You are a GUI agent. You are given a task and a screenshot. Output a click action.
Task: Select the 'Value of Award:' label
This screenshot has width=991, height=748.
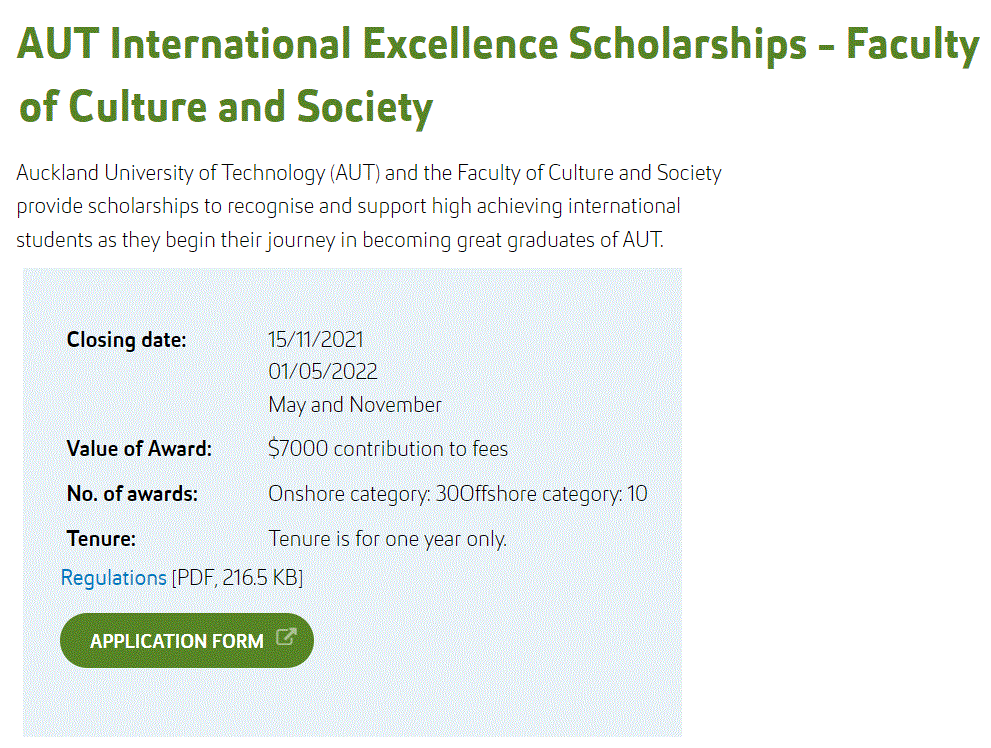(x=139, y=449)
